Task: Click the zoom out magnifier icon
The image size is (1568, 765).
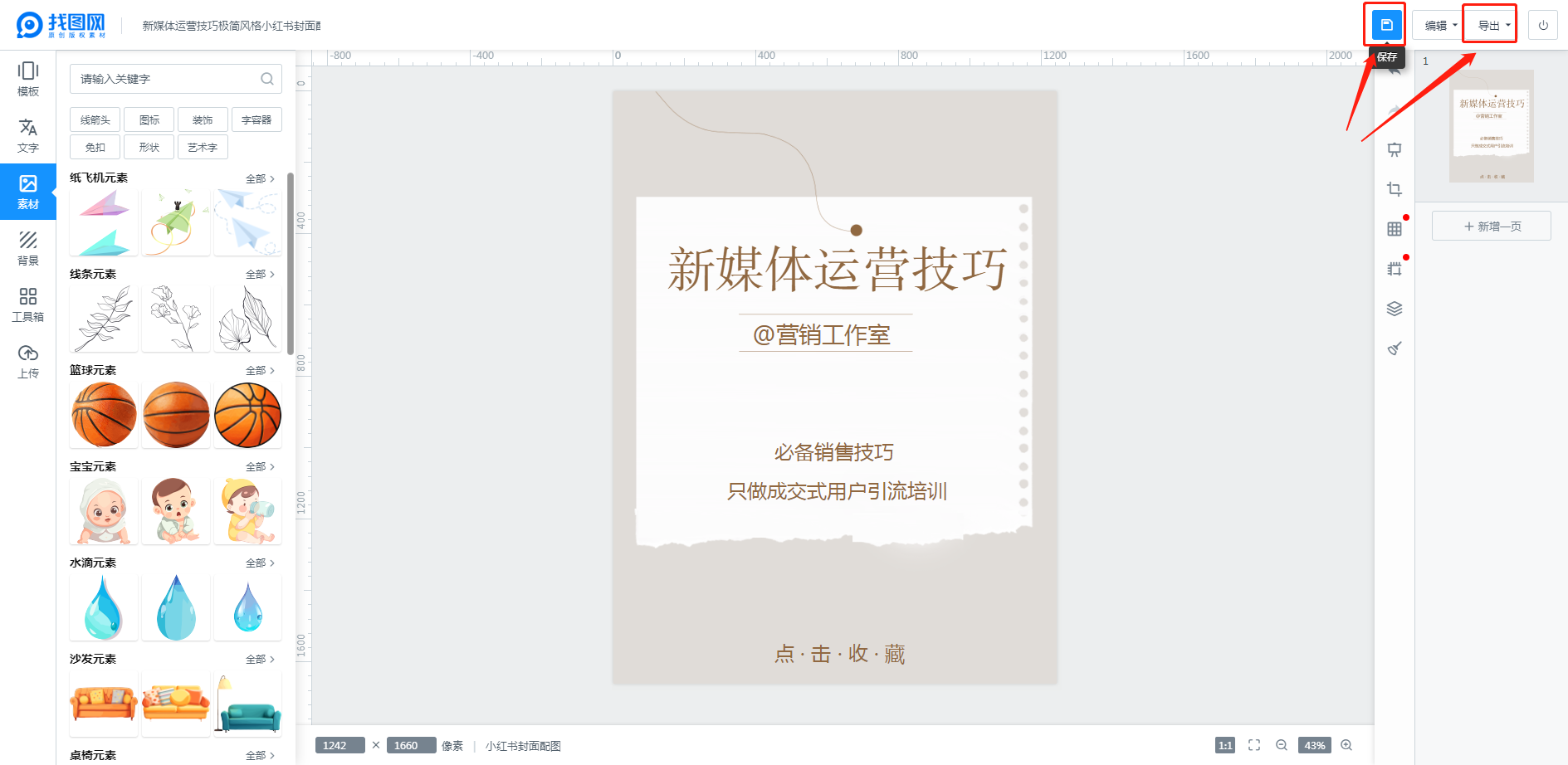Action: click(1282, 745)
